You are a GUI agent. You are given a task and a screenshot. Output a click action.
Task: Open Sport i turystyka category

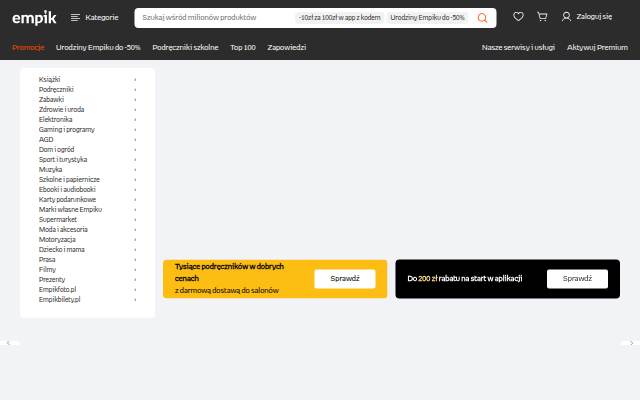pos(63,160)
